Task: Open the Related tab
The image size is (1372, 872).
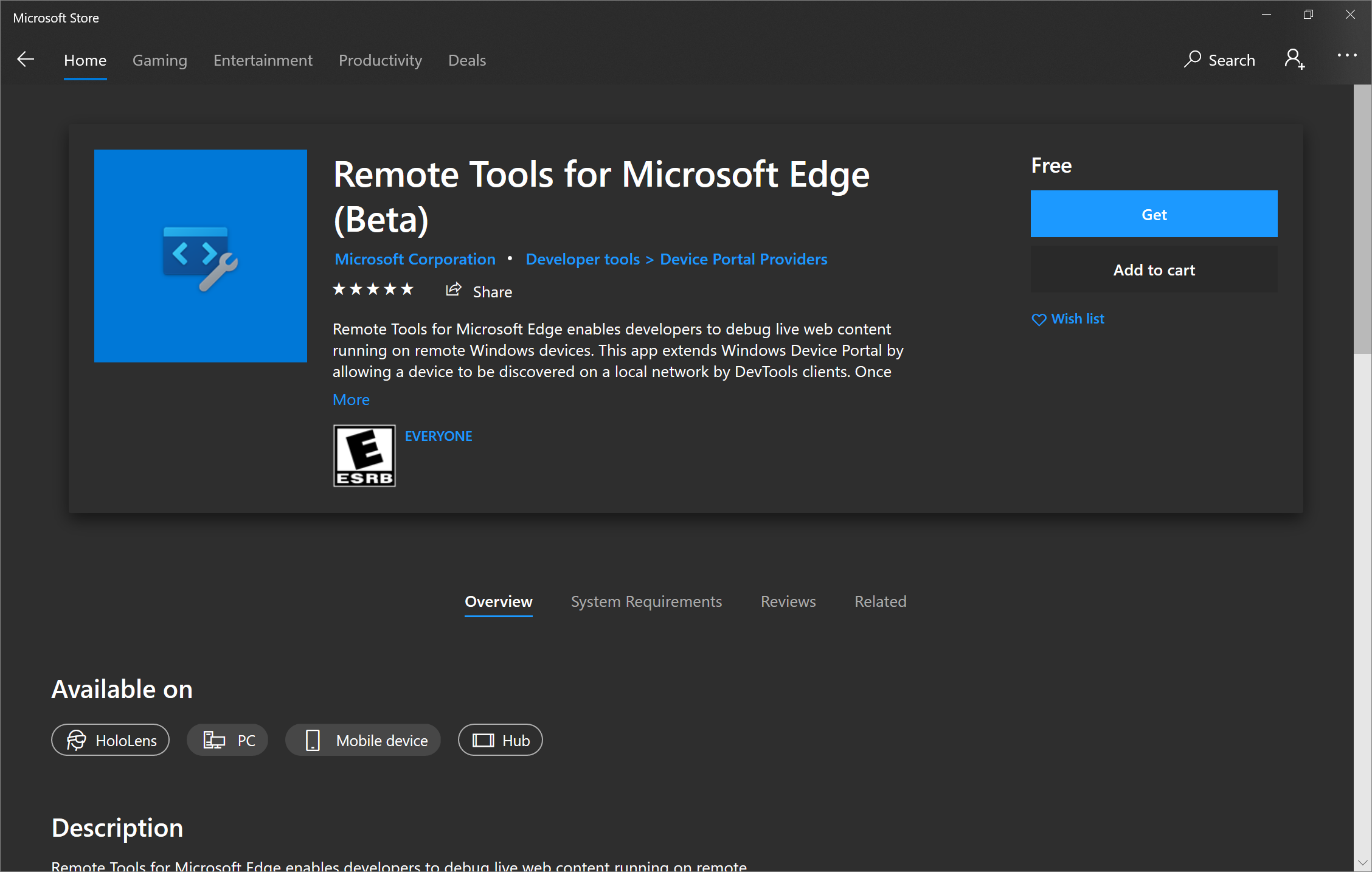Action: [879, 601]
